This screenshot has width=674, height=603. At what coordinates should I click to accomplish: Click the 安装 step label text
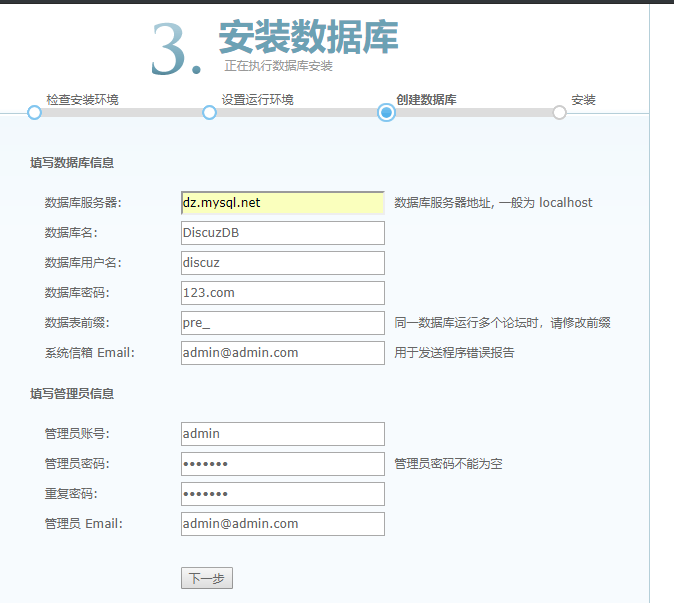click(x=583, y=100)
